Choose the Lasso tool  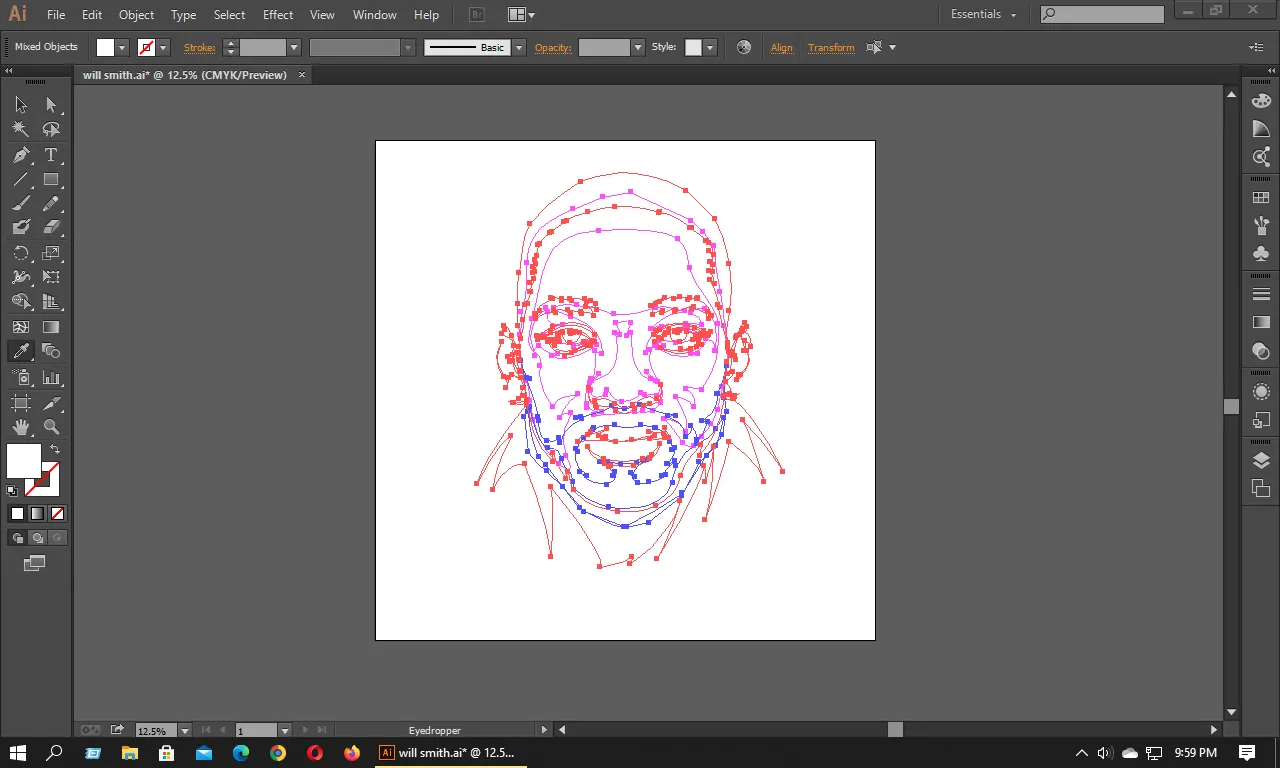pos(51,130)
